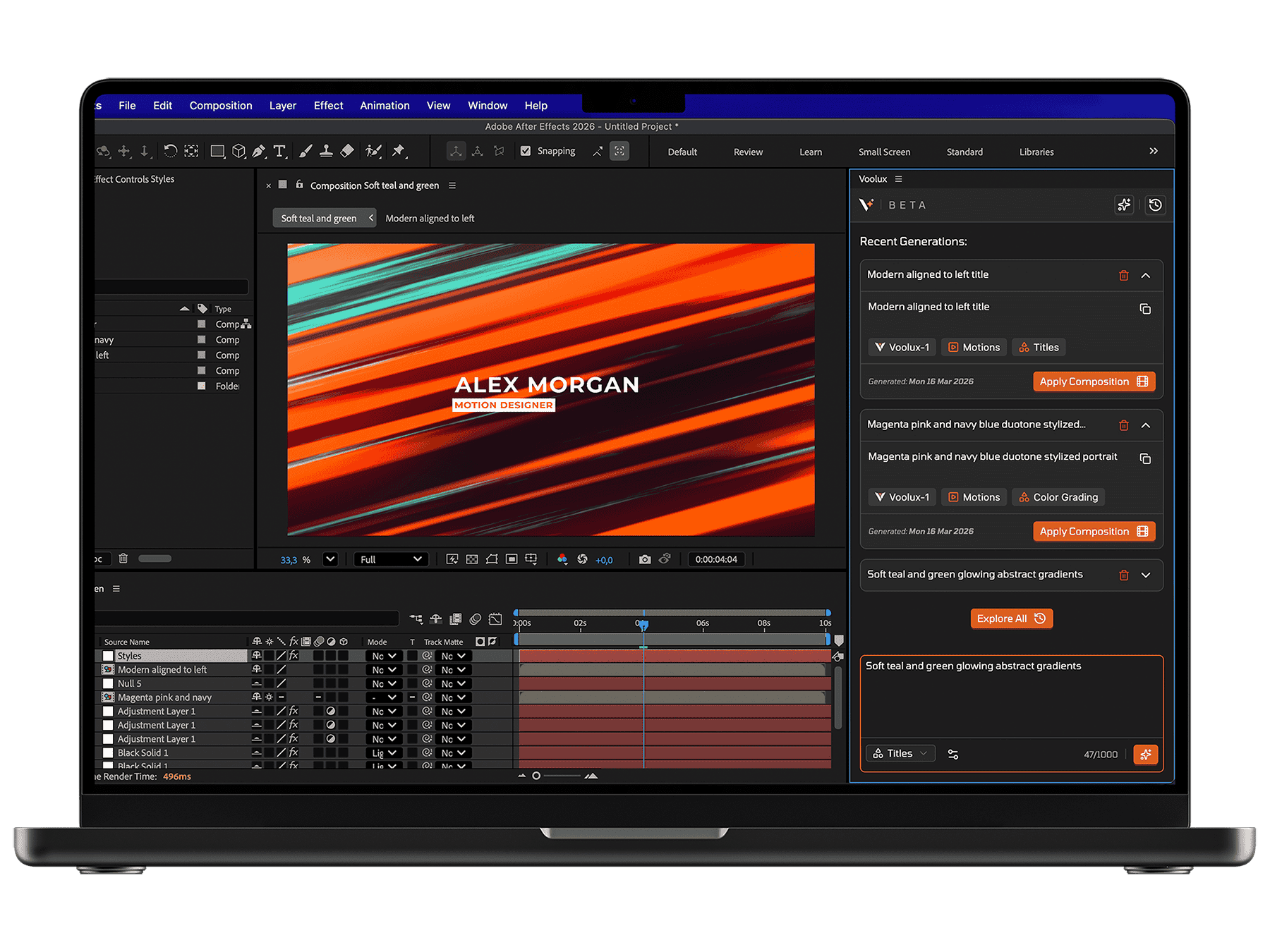Open generation history in Voolux panel

(1155, 205)
